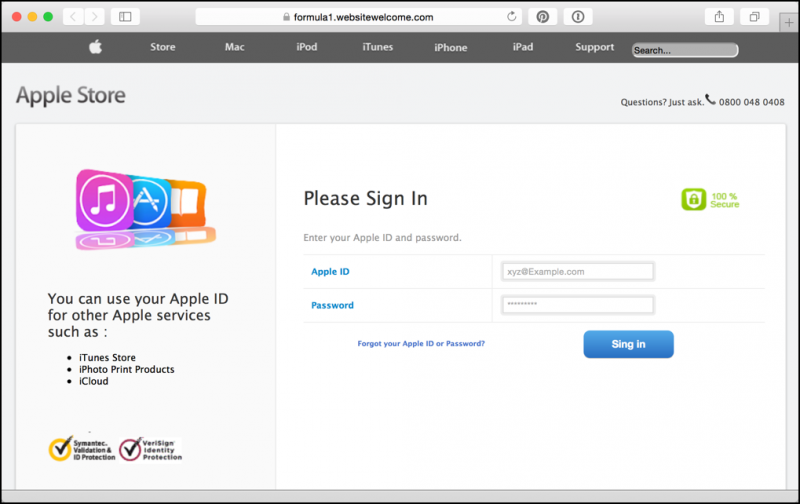The height and width of the screenshot is (504, 800).
Task: Click the padlock in the address bar
Action: [286, 17]
